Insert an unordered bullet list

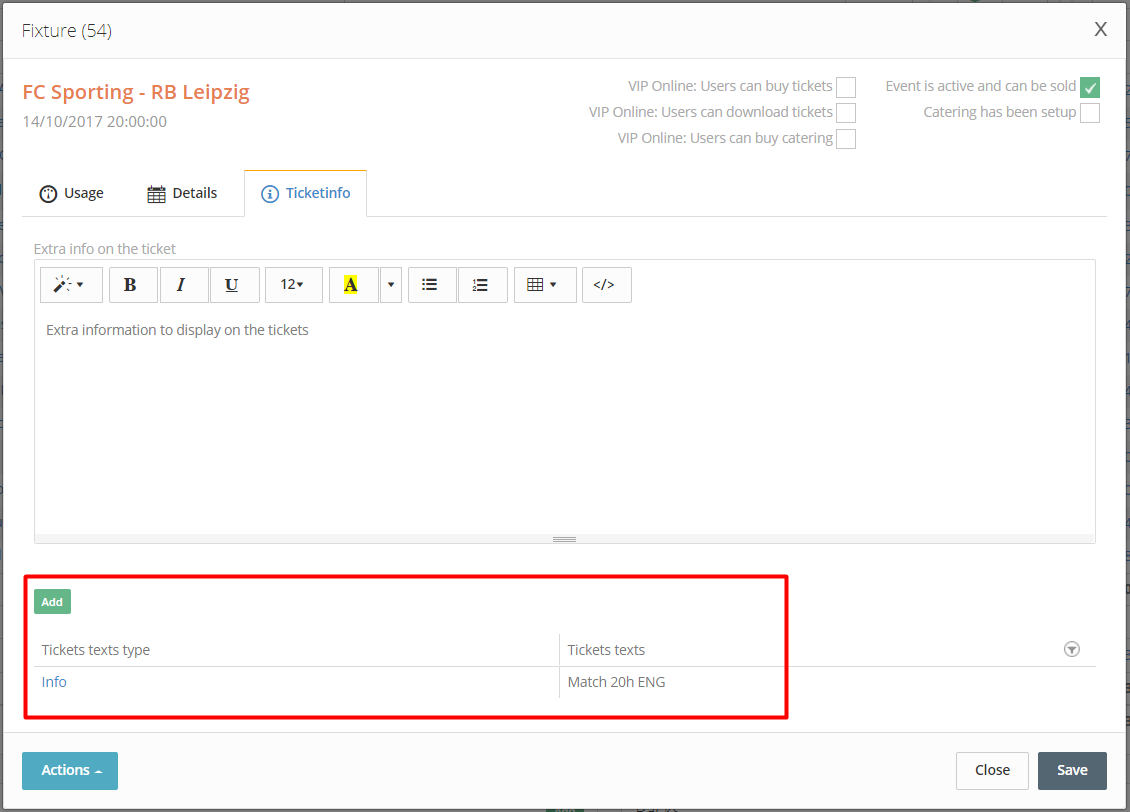[432, 285]
